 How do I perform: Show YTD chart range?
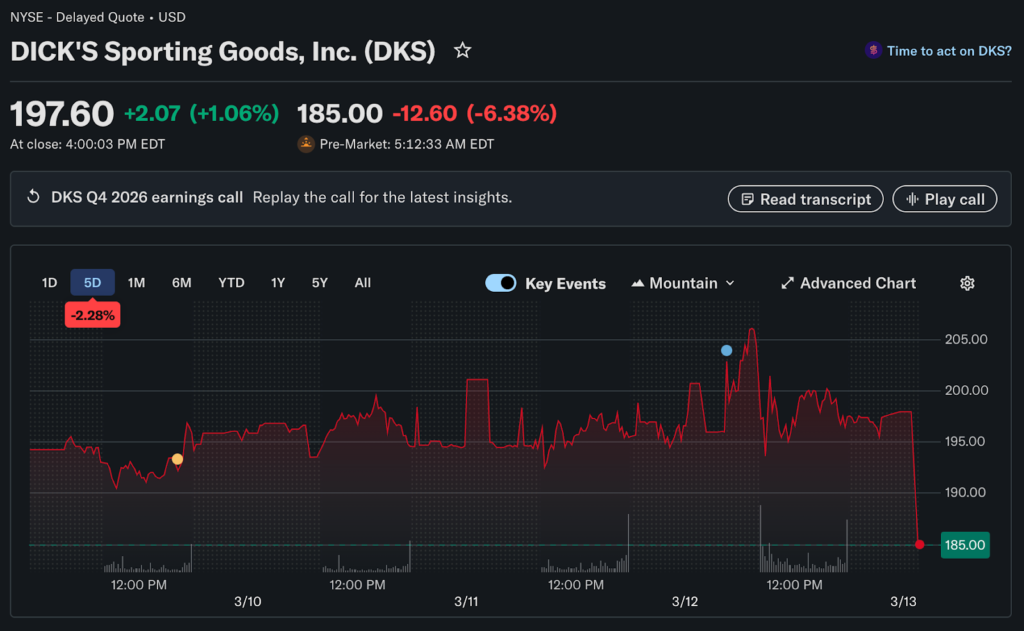231,283
